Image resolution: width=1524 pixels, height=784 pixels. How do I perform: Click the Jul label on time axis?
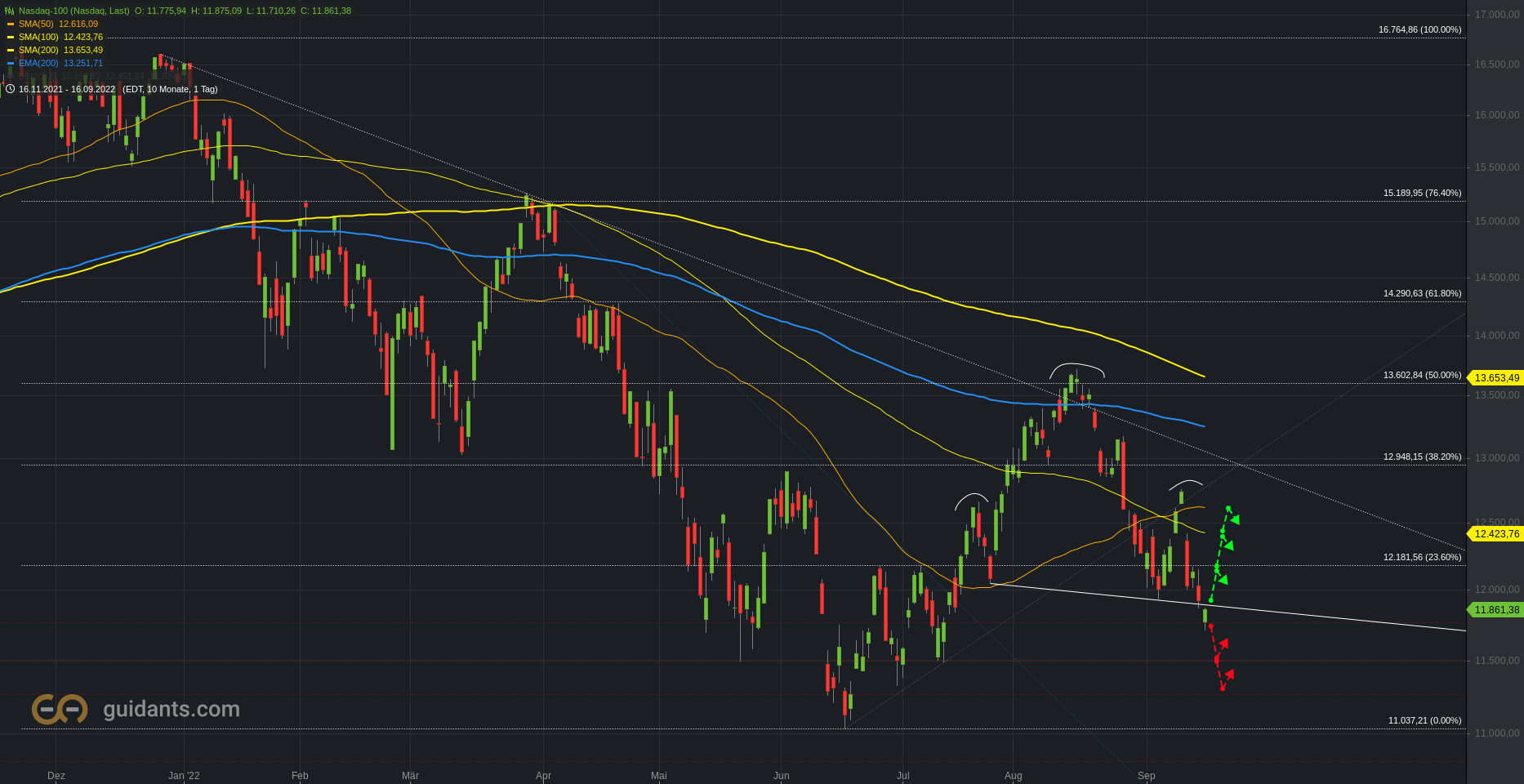click(x=903, y=776)
